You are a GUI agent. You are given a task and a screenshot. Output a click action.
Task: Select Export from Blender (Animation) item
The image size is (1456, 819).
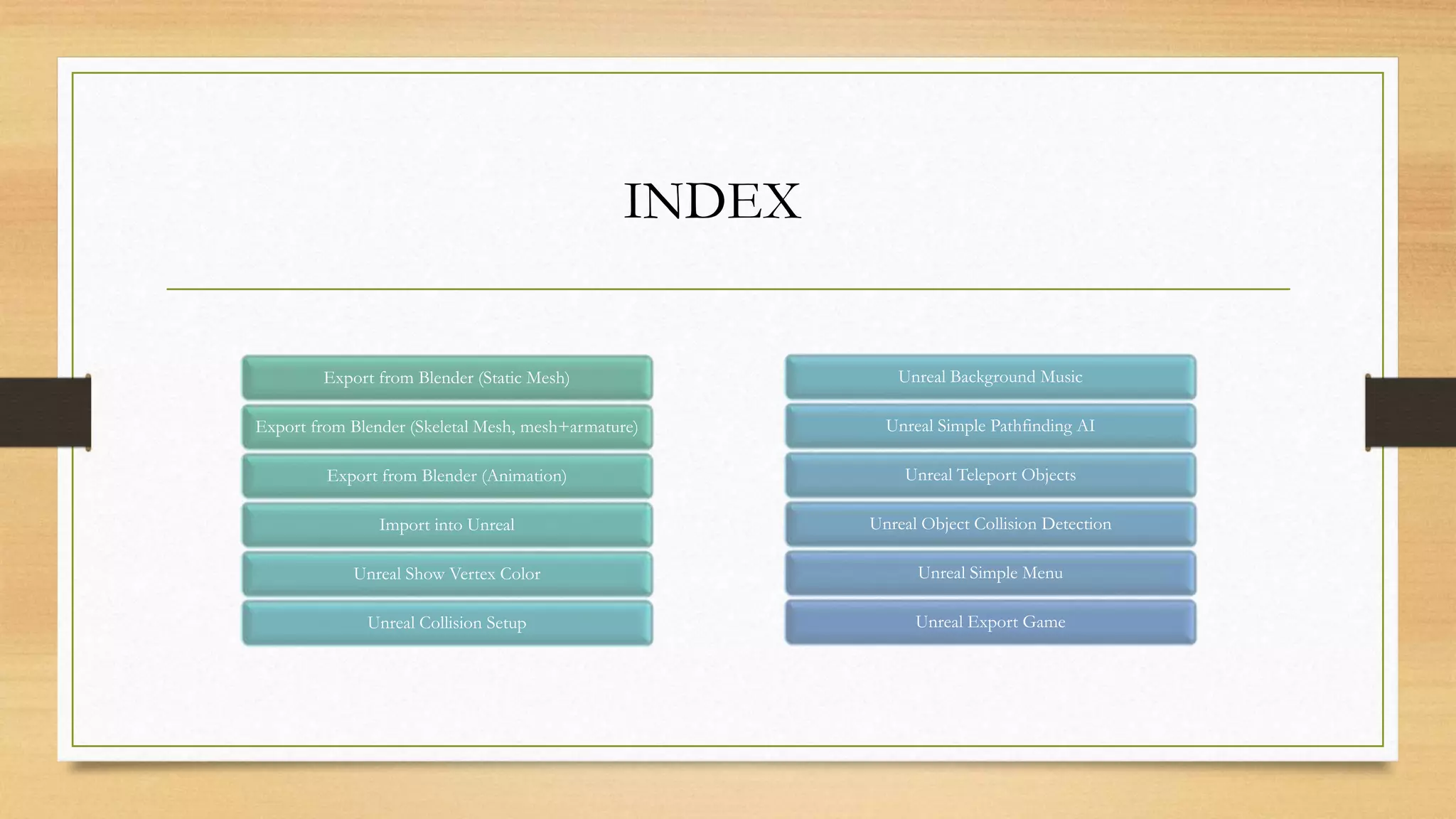(x=446, y=476)
